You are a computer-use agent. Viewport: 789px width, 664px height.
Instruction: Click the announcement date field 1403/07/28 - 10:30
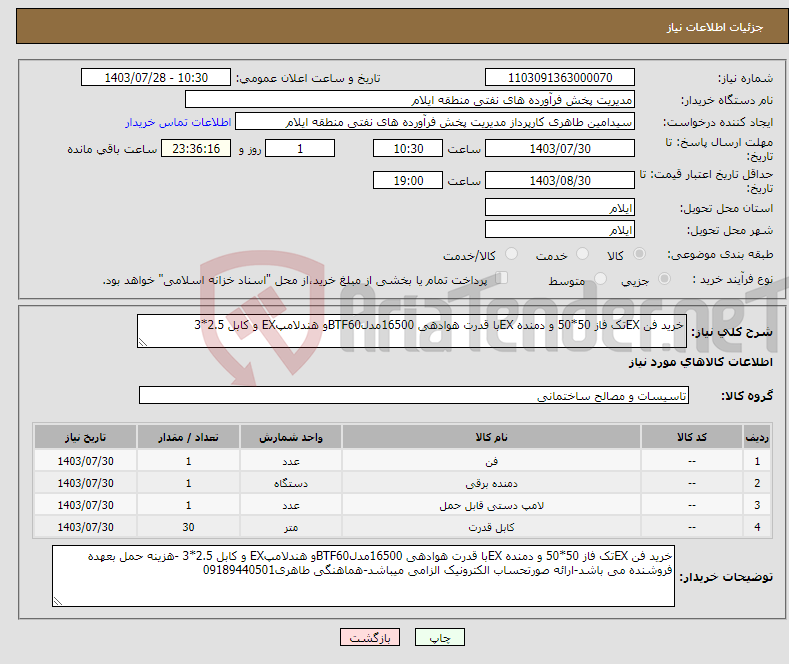[x=155, y=77]
